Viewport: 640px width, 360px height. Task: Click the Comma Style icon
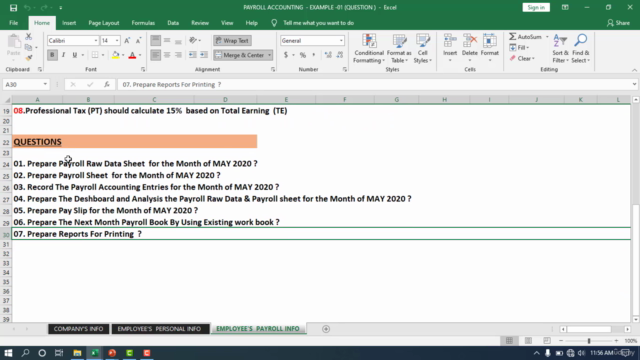click(313, 55)
